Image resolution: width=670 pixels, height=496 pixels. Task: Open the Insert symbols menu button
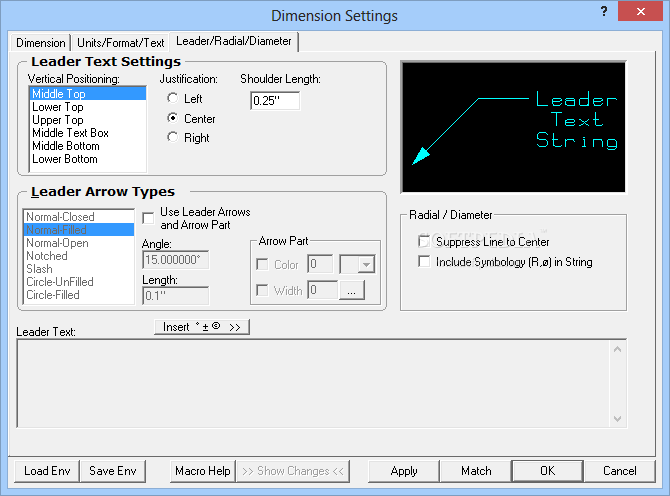202,327
